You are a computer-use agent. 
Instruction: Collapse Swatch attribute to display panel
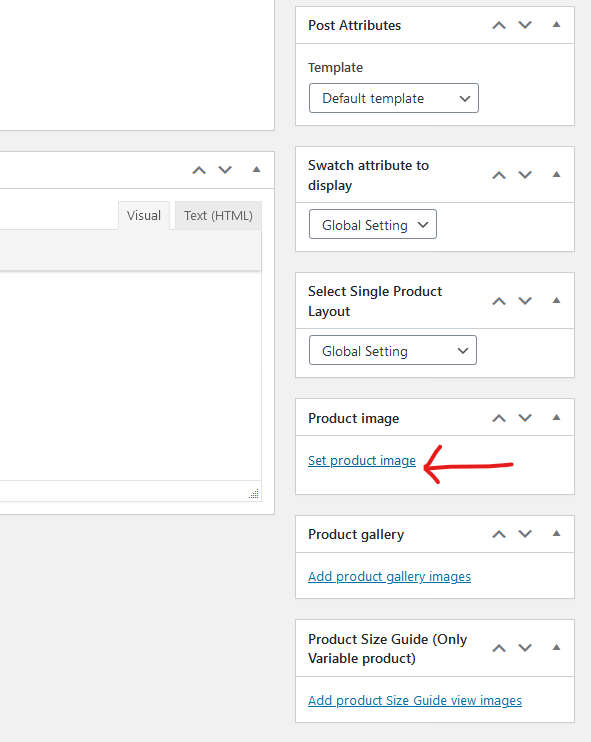(x=556, y=175)
